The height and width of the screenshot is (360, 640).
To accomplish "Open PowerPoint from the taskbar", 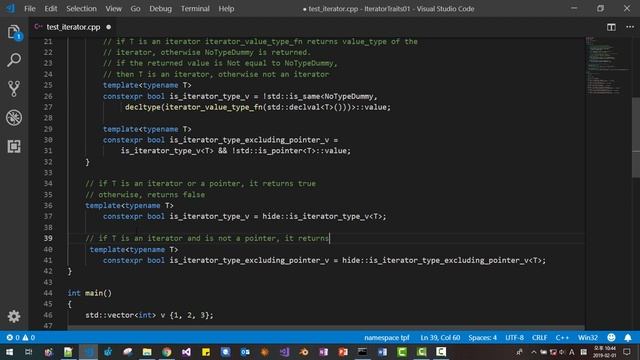I will point(343,352).
